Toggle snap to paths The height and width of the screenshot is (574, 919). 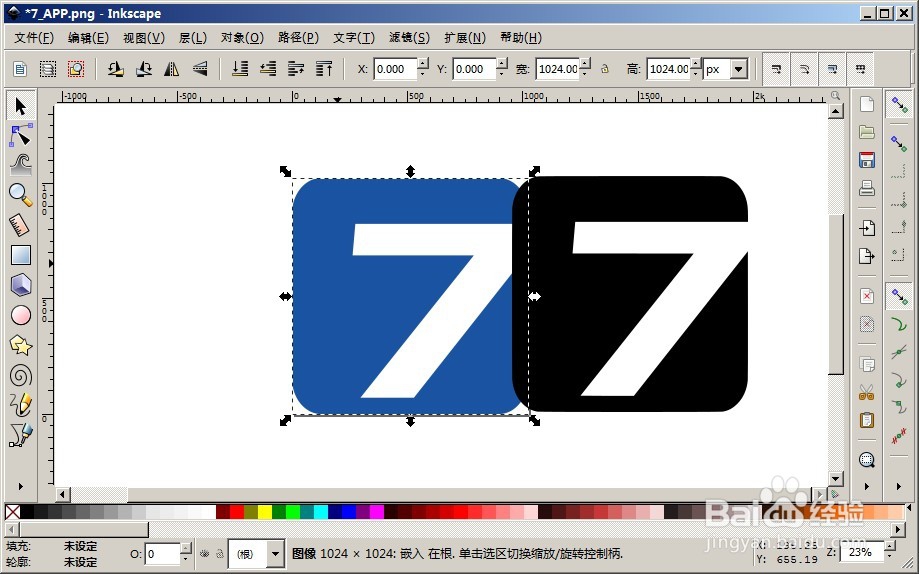[898, 325]
